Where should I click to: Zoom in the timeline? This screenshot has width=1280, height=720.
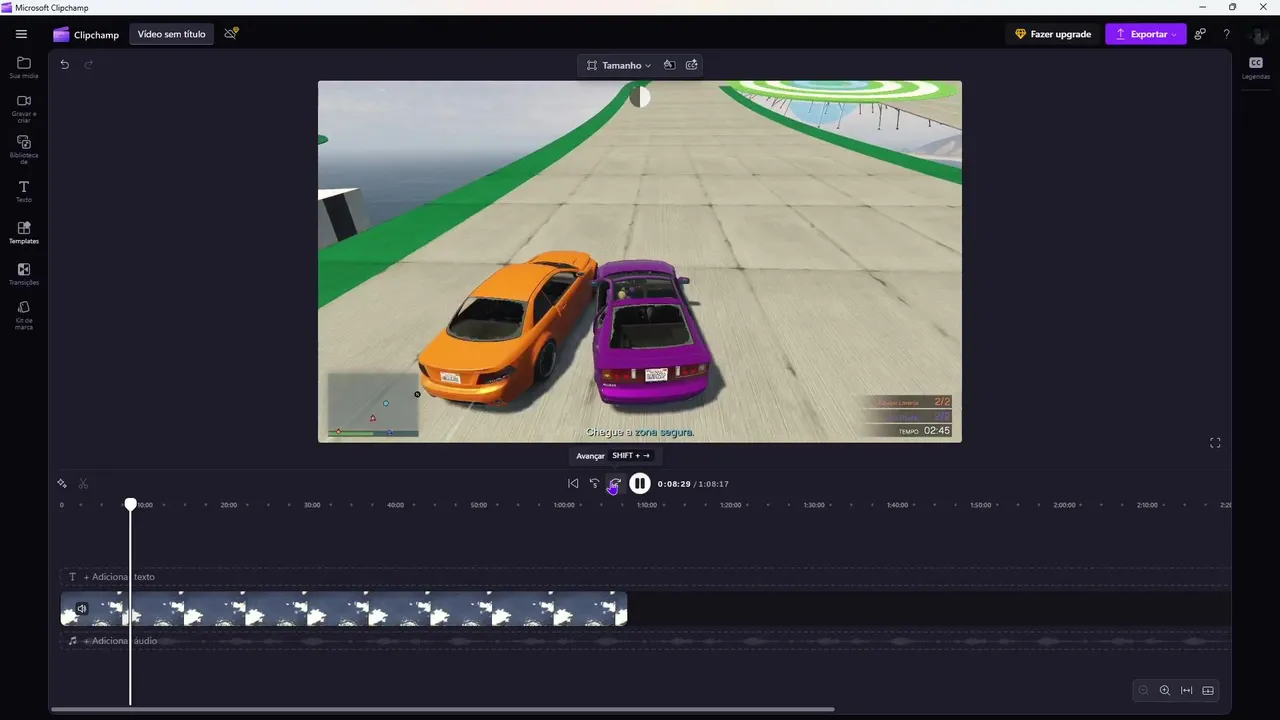1165,691
